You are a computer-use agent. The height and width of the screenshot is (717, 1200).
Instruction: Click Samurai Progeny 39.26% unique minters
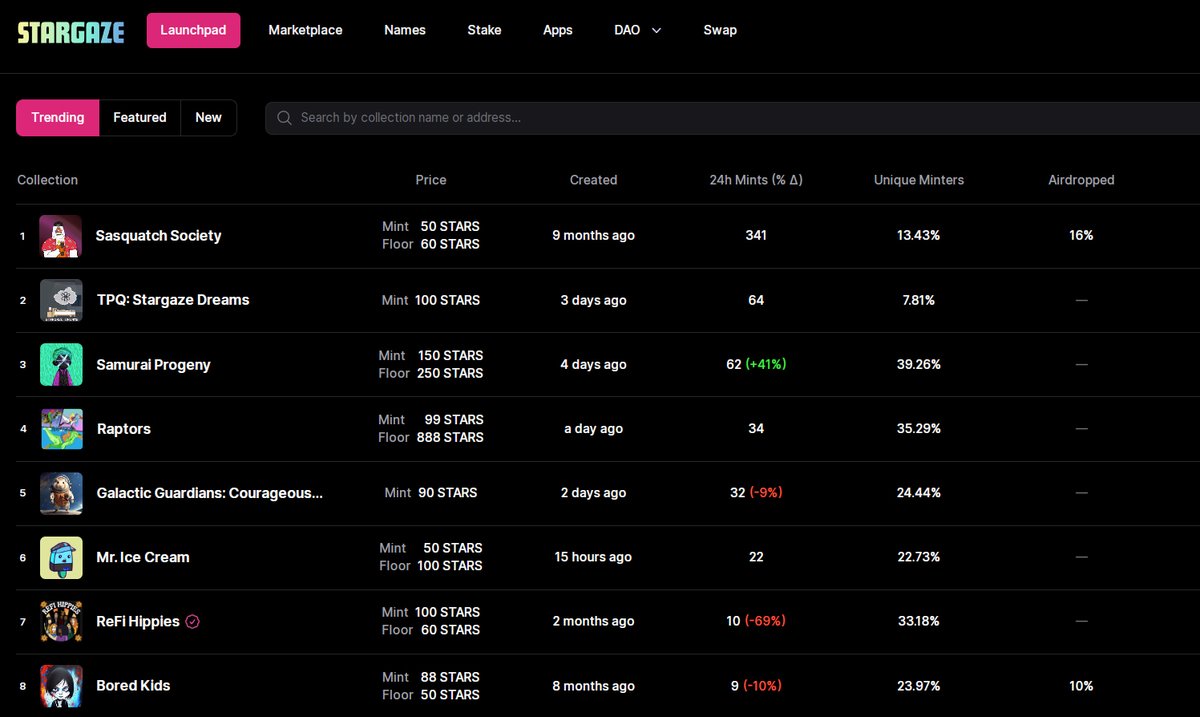(x=919, y=364)
